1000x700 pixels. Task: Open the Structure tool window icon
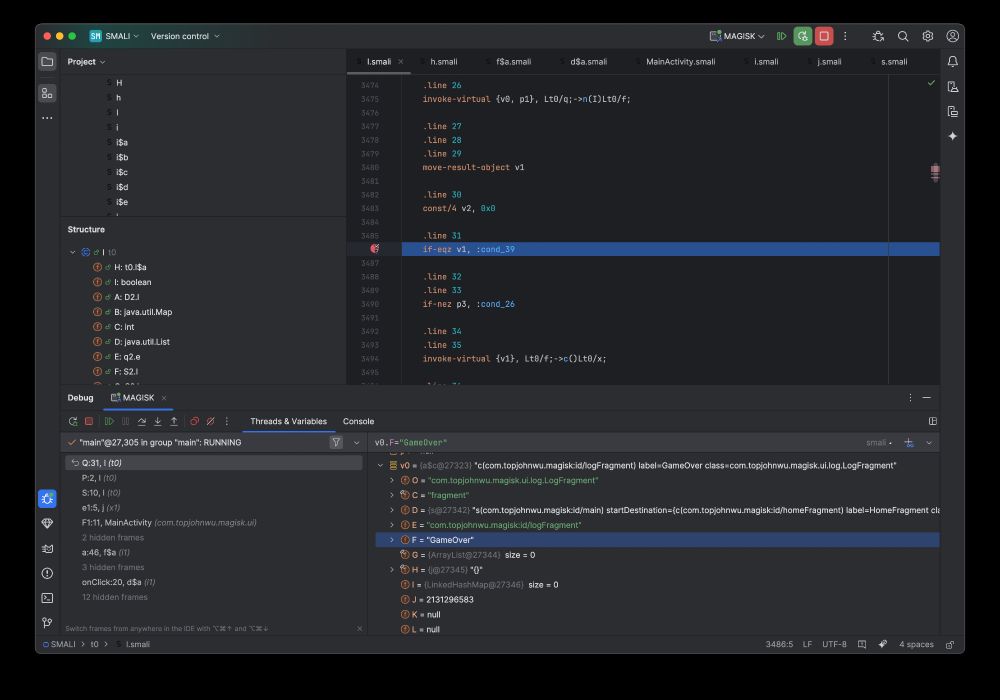(x=47, y=93)
